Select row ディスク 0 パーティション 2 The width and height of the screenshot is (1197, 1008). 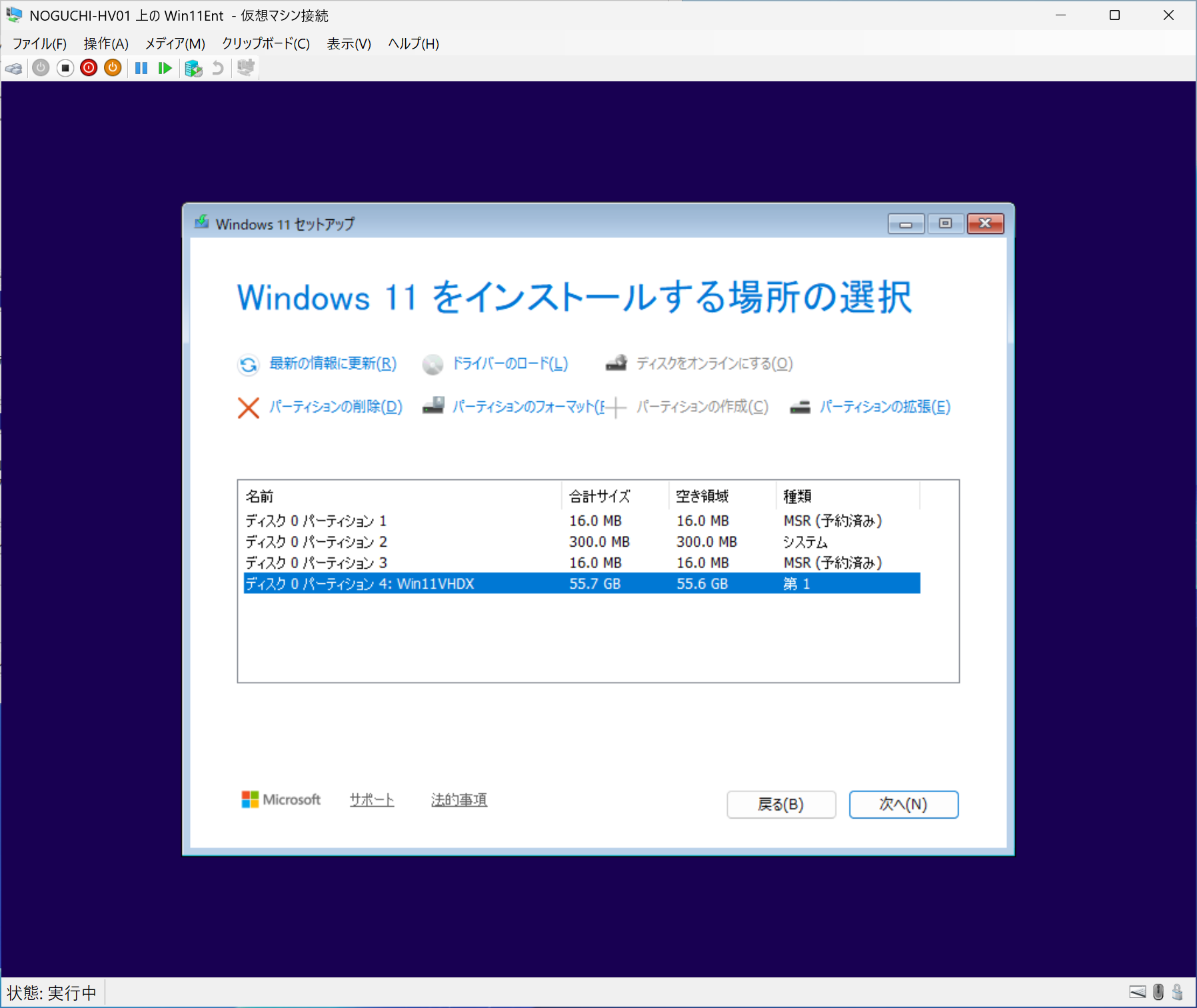[582, 542]
